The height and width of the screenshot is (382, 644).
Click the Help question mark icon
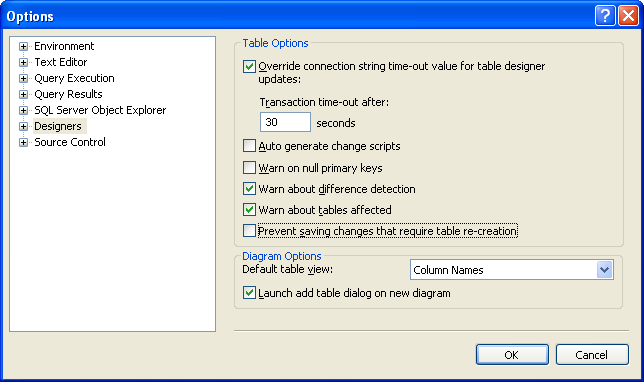click(605, 16)
